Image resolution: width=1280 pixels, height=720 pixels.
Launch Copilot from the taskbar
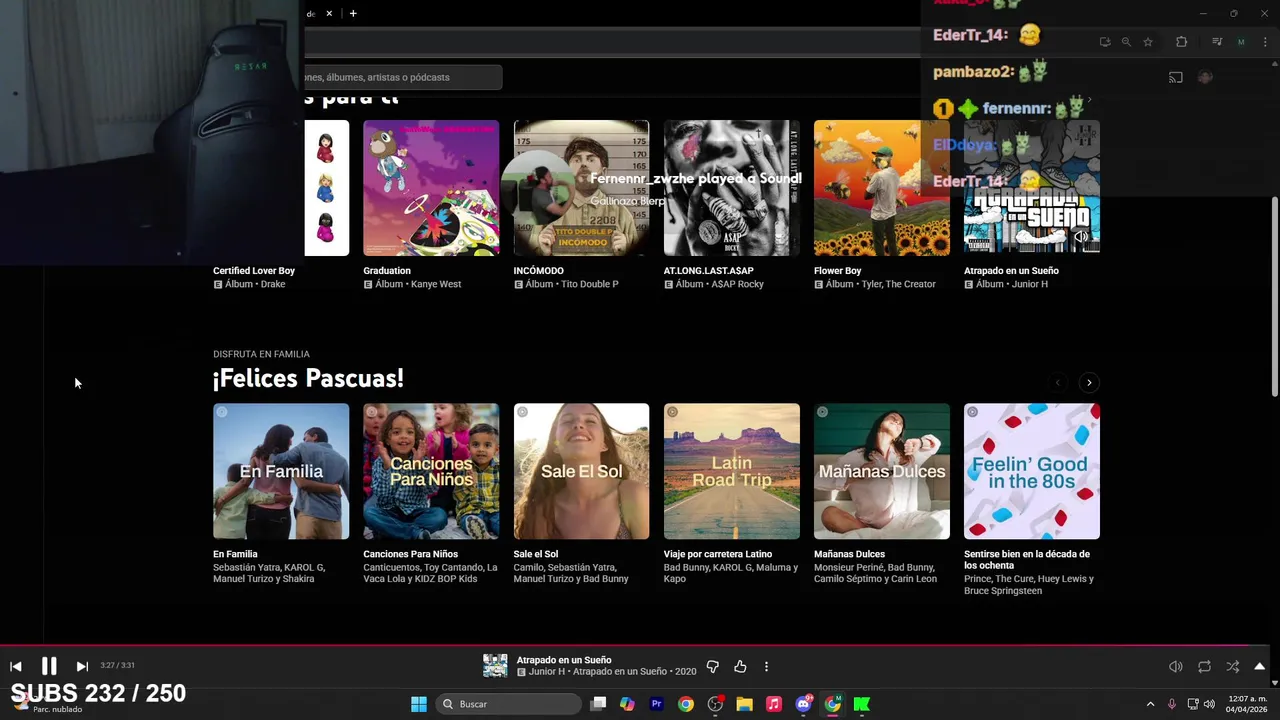click(627, 704)
